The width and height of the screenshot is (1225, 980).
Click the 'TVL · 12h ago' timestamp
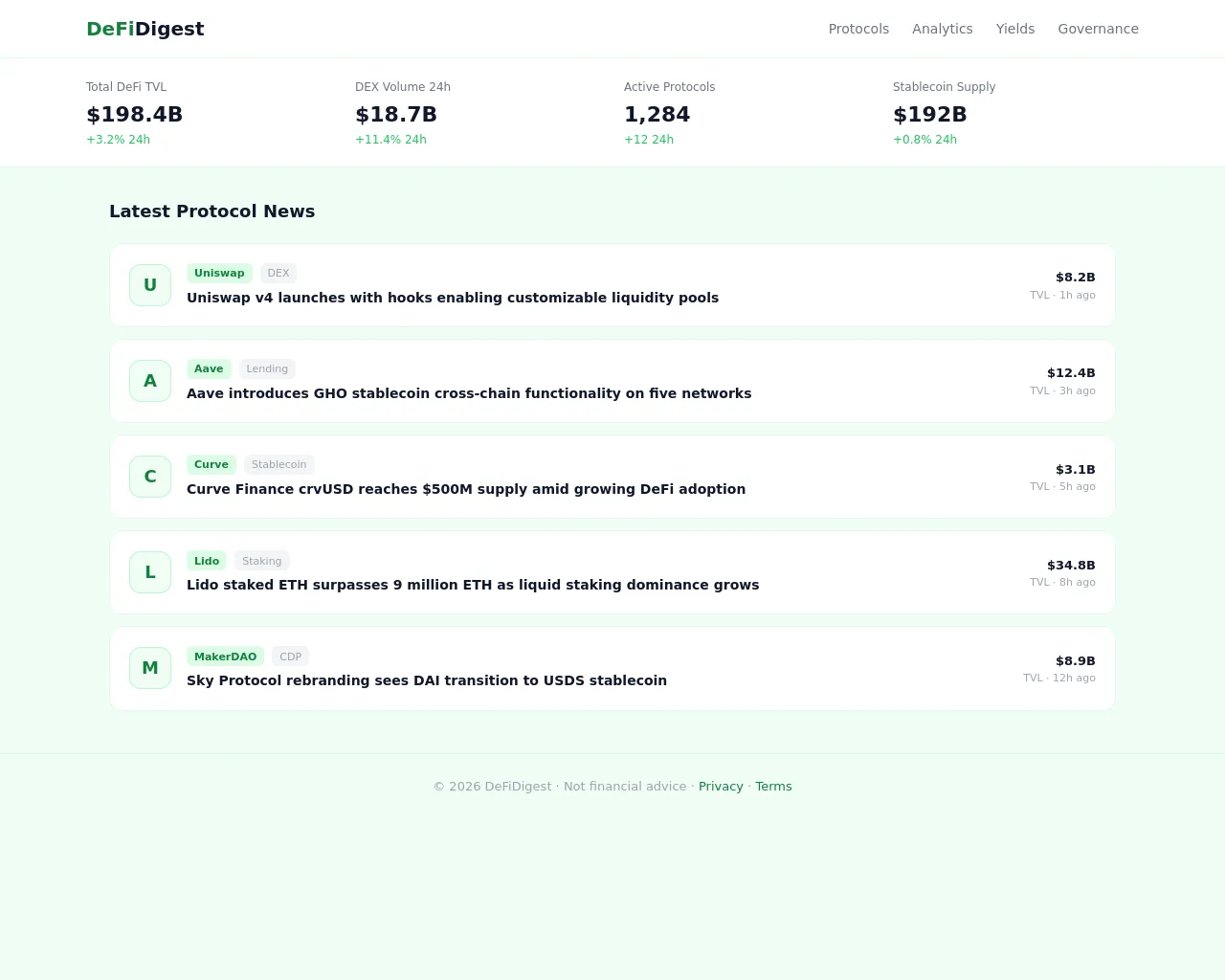coord(1059,678)
